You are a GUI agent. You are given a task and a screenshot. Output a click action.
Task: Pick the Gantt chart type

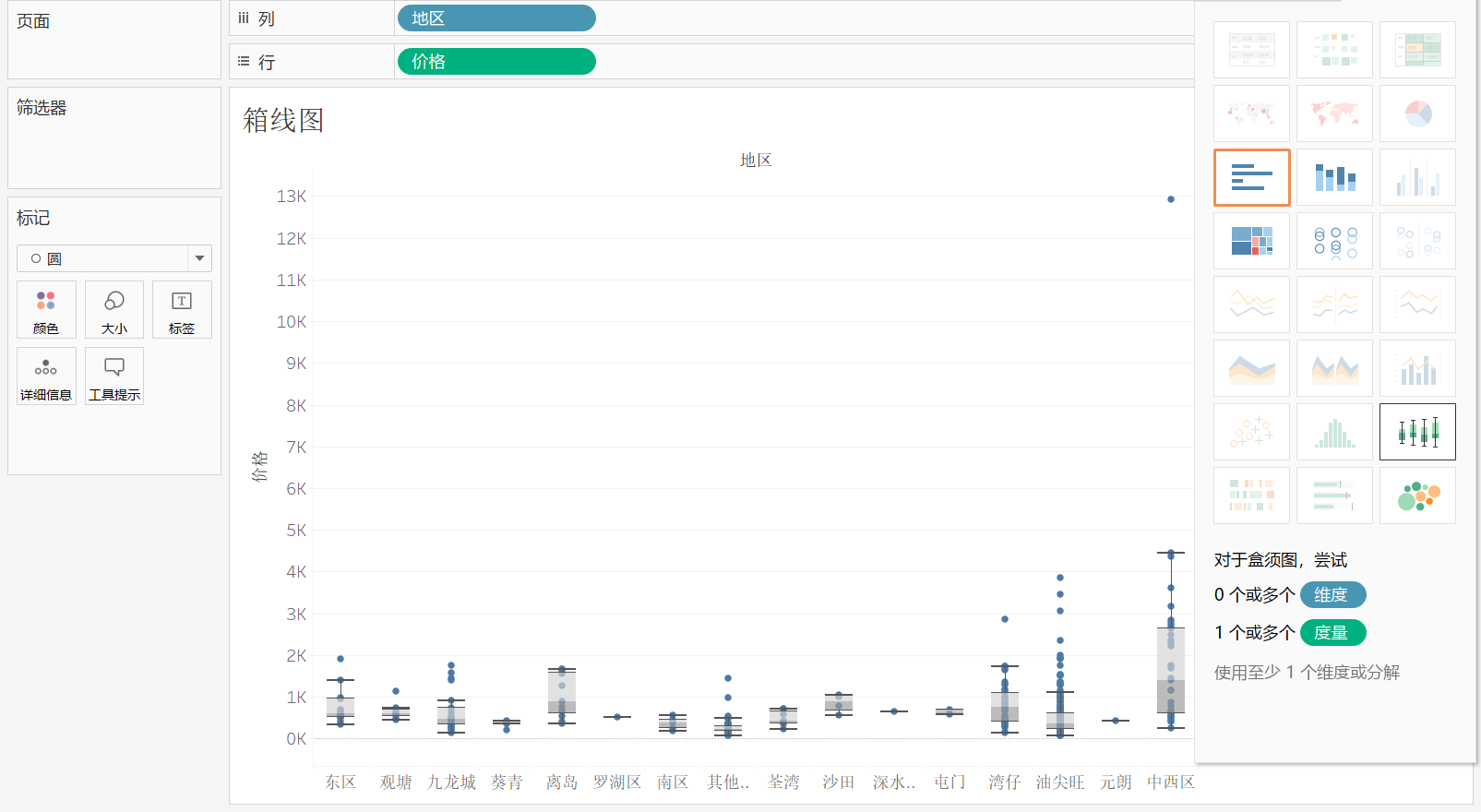click(1251, 496)
